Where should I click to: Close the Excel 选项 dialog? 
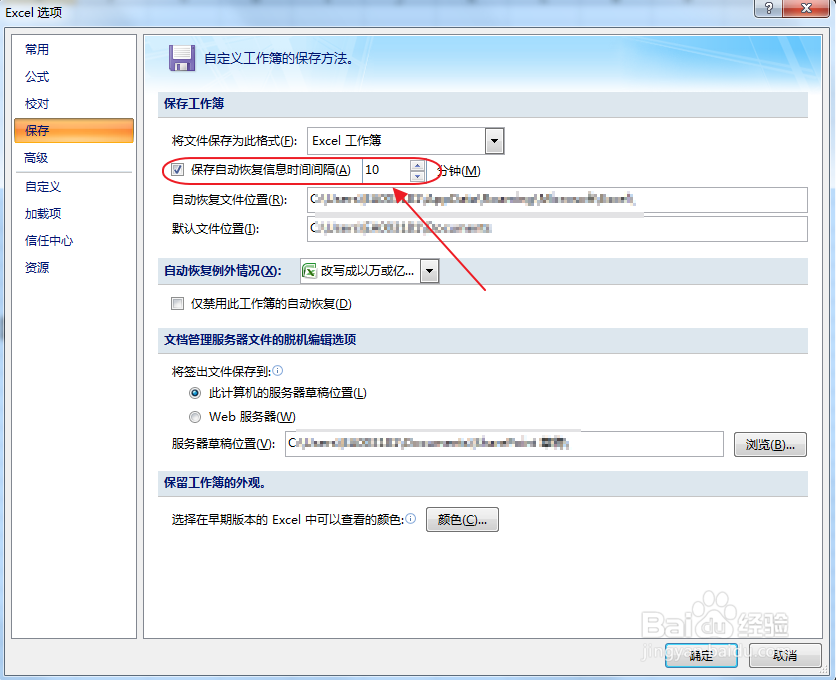click(806, 8)
